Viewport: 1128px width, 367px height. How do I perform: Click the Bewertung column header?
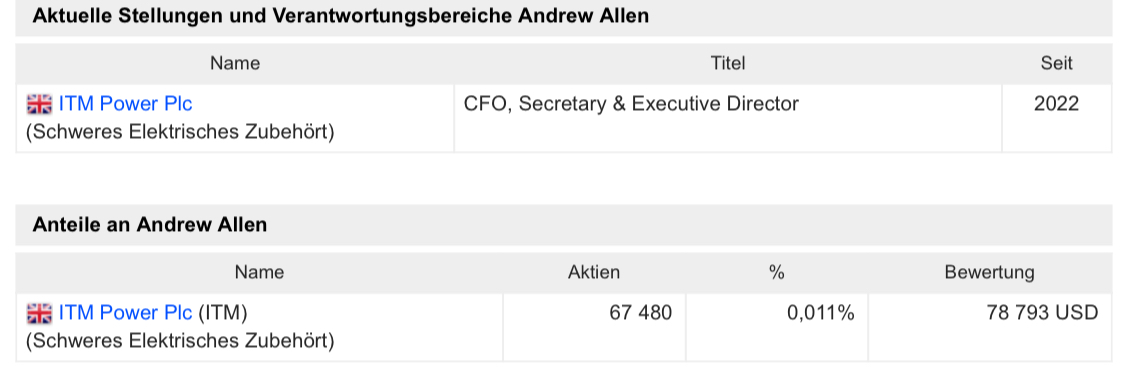pyautogui.click(x=989, y=272)
